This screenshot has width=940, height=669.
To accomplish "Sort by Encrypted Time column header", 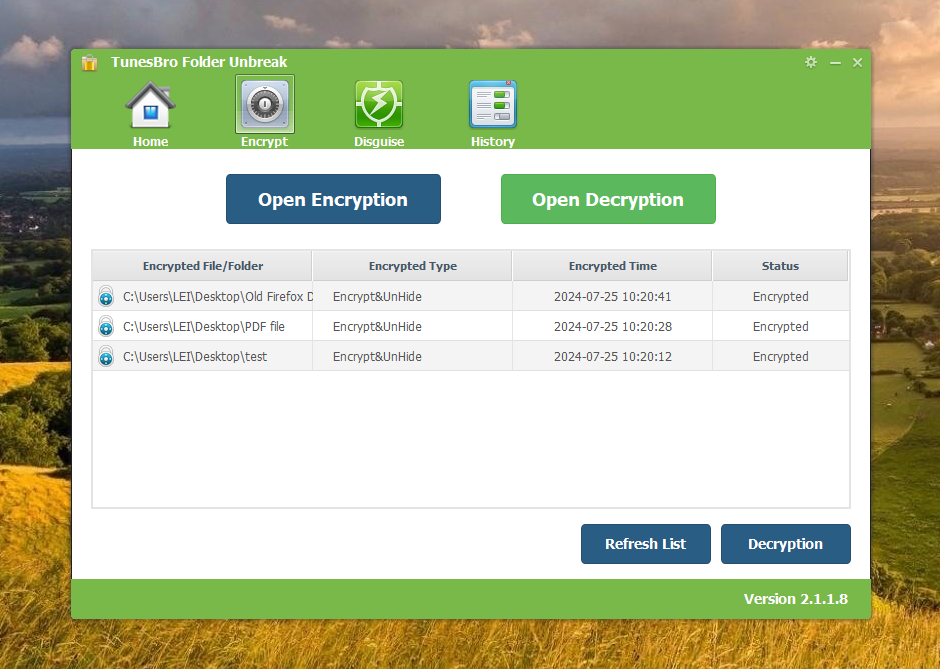I will point(612,266).
